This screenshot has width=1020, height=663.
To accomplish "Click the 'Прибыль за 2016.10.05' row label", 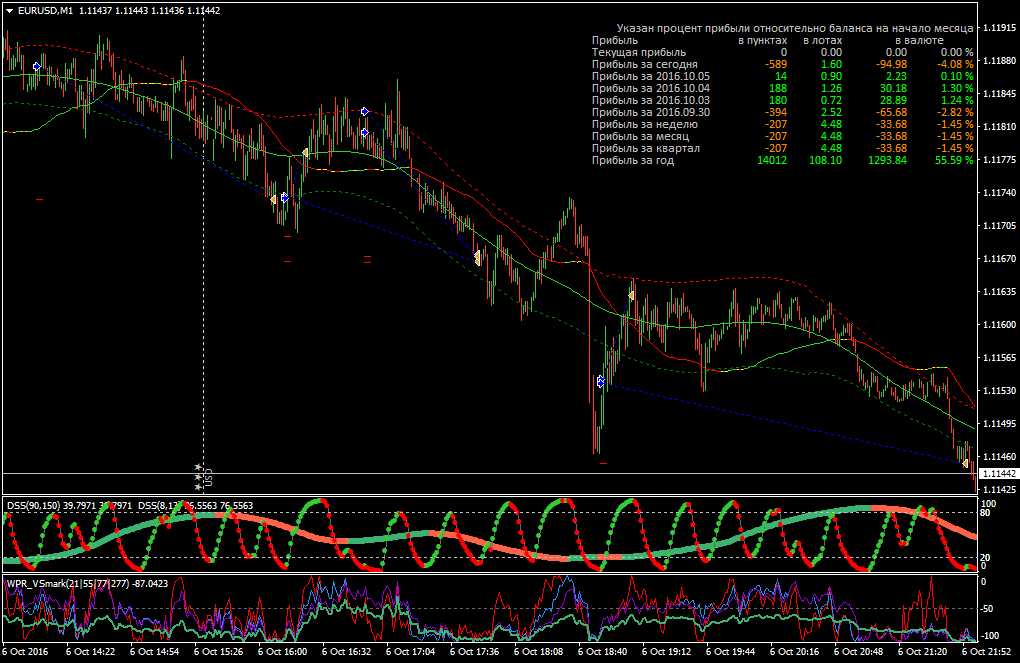I will [651, 76].
